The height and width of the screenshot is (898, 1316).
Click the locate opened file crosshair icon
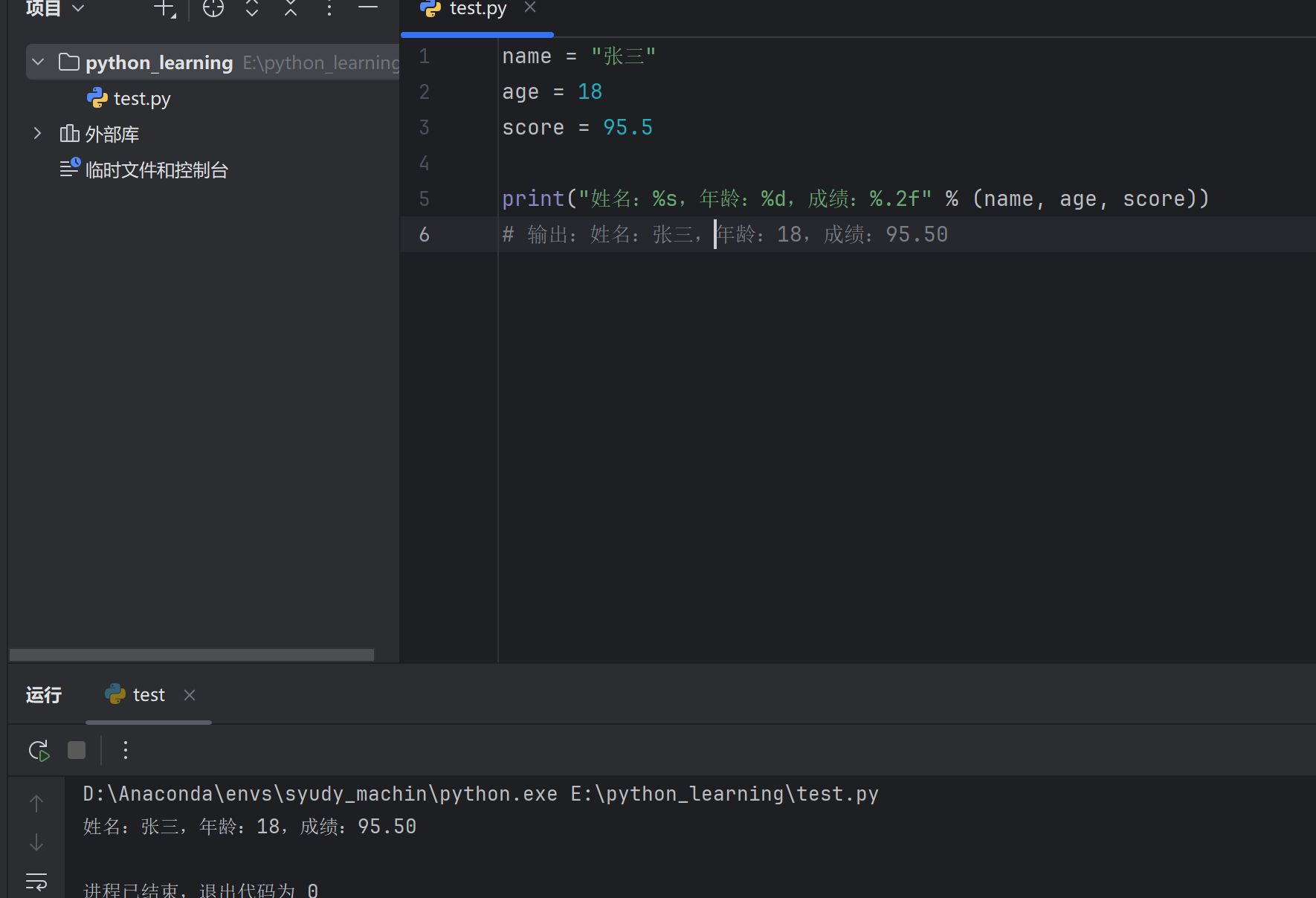(213, 9)
